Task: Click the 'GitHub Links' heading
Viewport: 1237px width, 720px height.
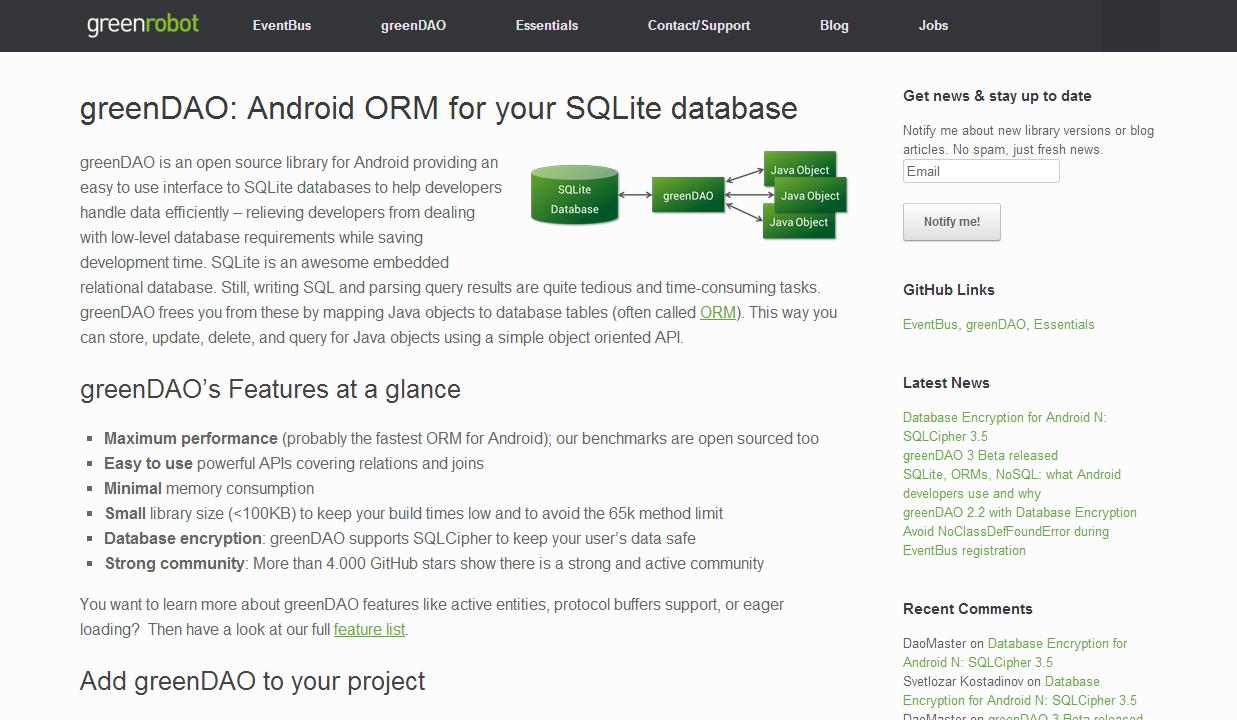Action: click(949, 289)
